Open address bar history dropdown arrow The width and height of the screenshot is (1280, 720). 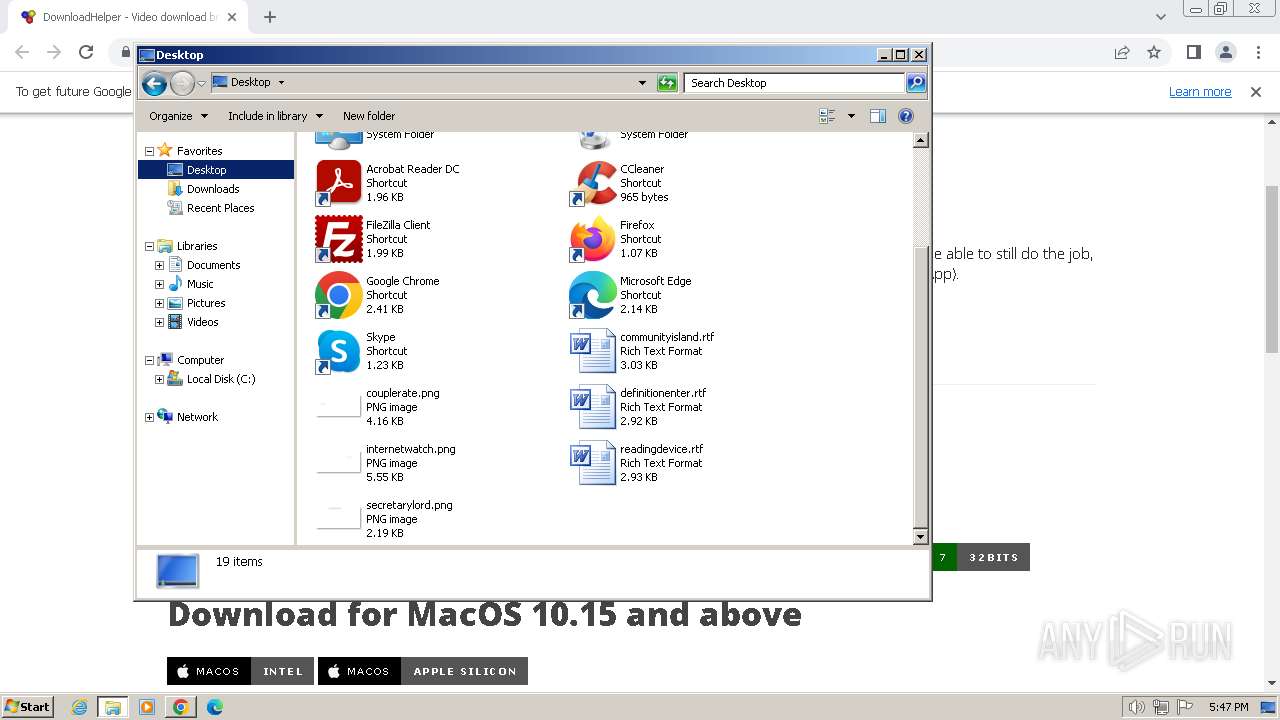[642, 83]
